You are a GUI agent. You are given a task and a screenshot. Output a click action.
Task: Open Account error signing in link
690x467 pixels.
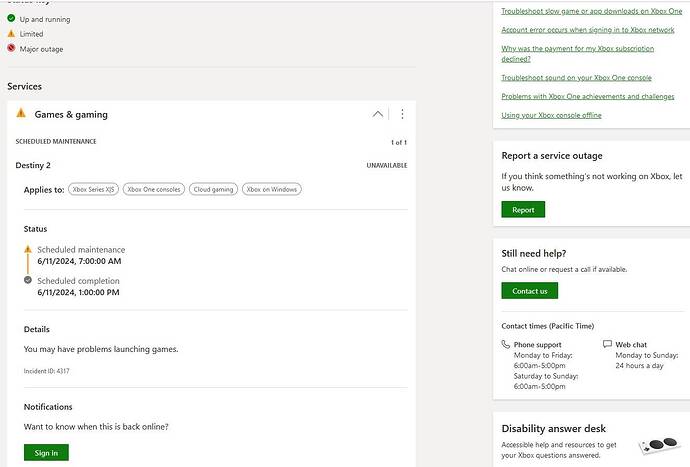587,30
